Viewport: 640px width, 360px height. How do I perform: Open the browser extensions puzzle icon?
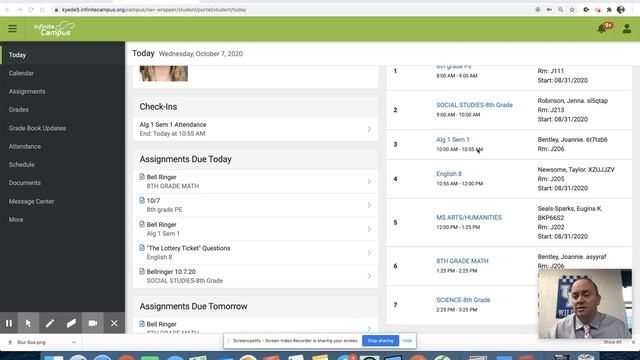click(609, 9)
